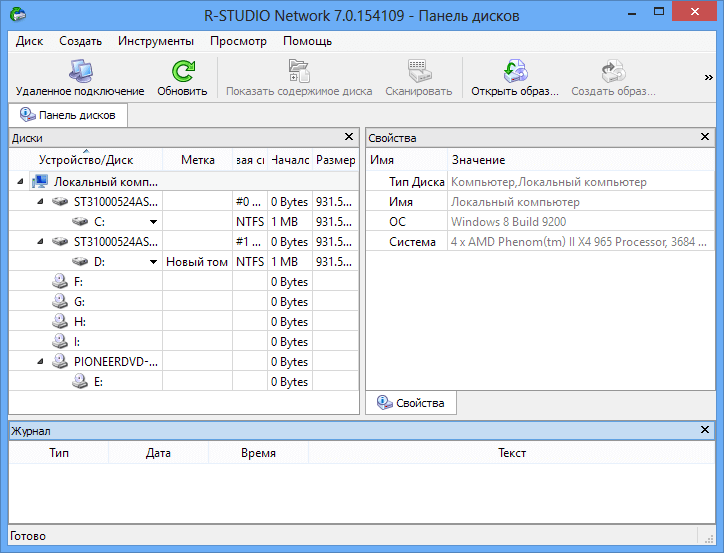Click the optical disc icon for E:
This screenshot has height=553, width=724.
click(80, 381)
